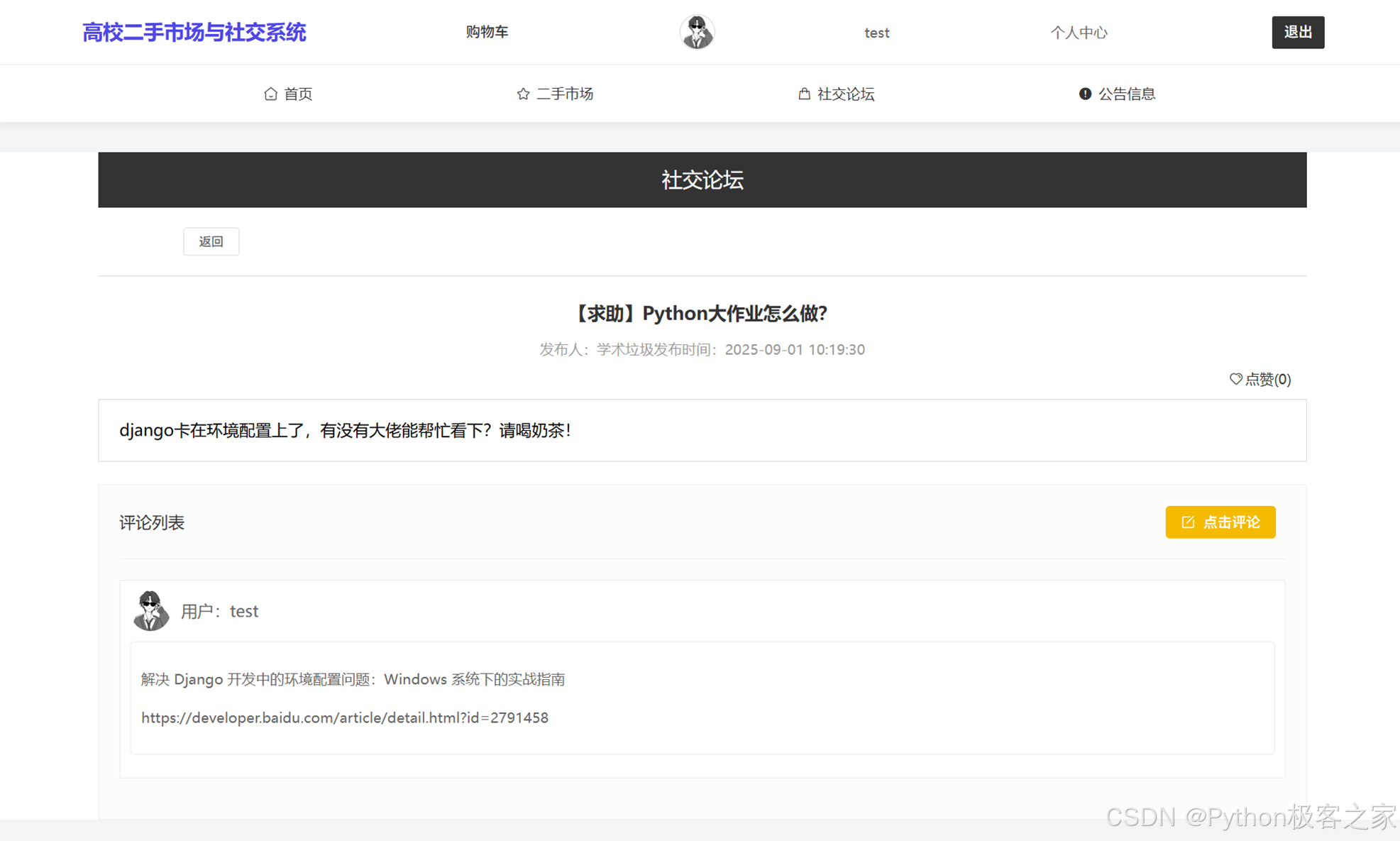Toggle 点赞(0) like on the post
Viewport: 1400px width, 841px height.
(1267, 379)
